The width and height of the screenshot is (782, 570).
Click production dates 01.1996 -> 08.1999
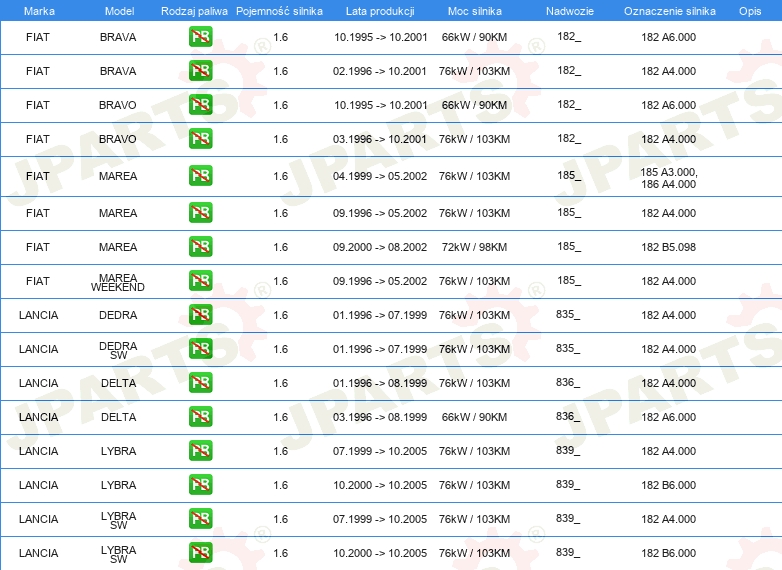(380, 383)
